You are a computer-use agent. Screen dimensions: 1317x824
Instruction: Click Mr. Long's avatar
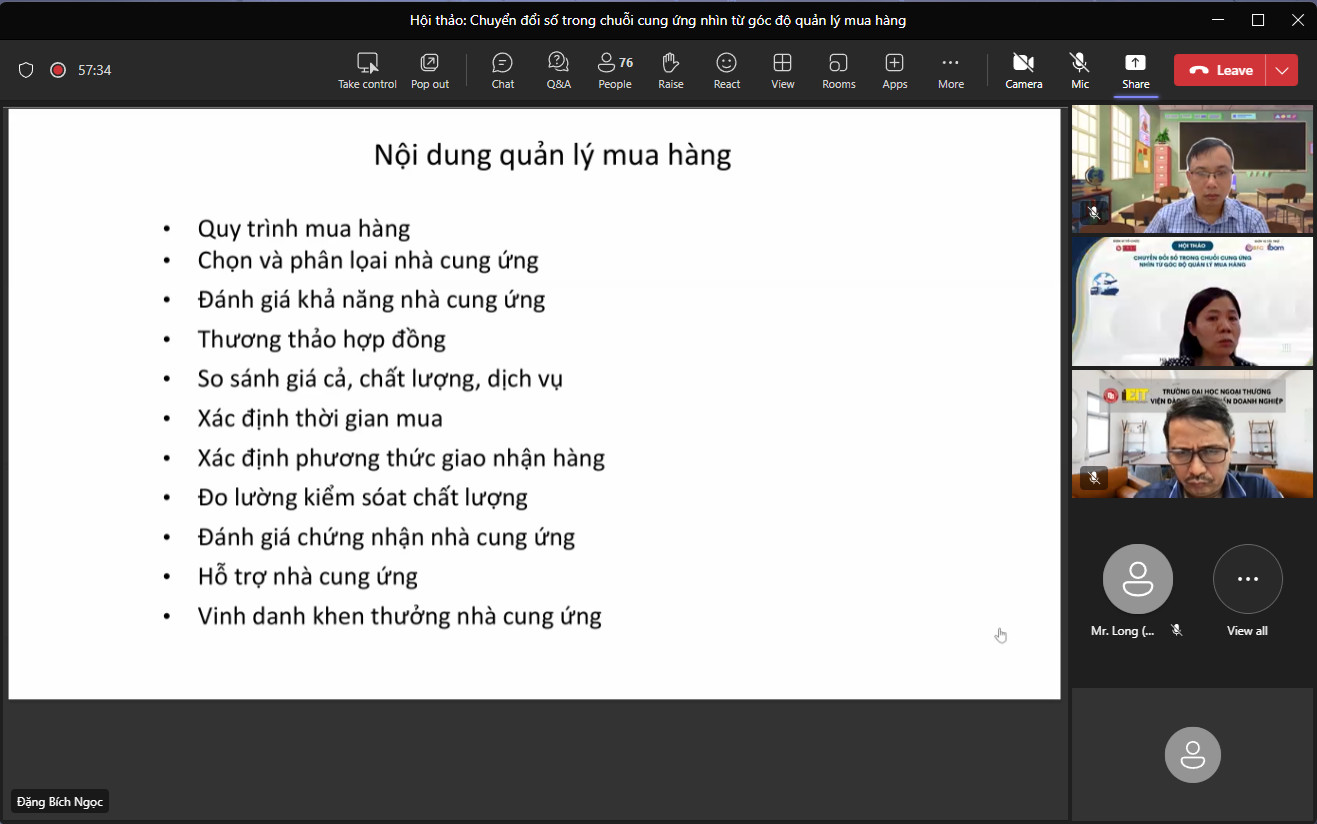click(1137, 579)
